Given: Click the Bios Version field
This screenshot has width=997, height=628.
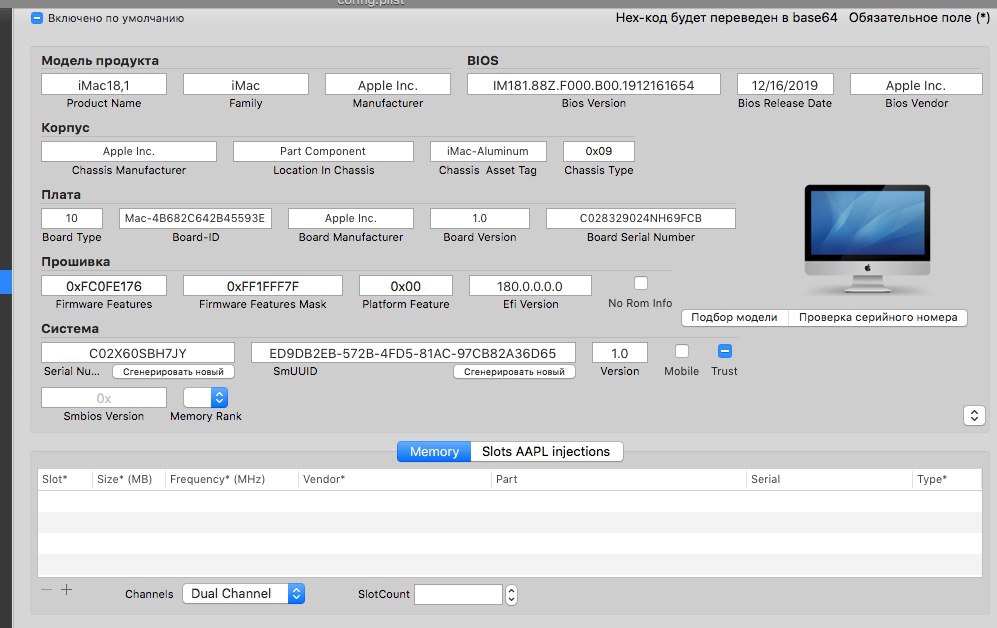Looking at the screenshot, I should click(594, 85).
